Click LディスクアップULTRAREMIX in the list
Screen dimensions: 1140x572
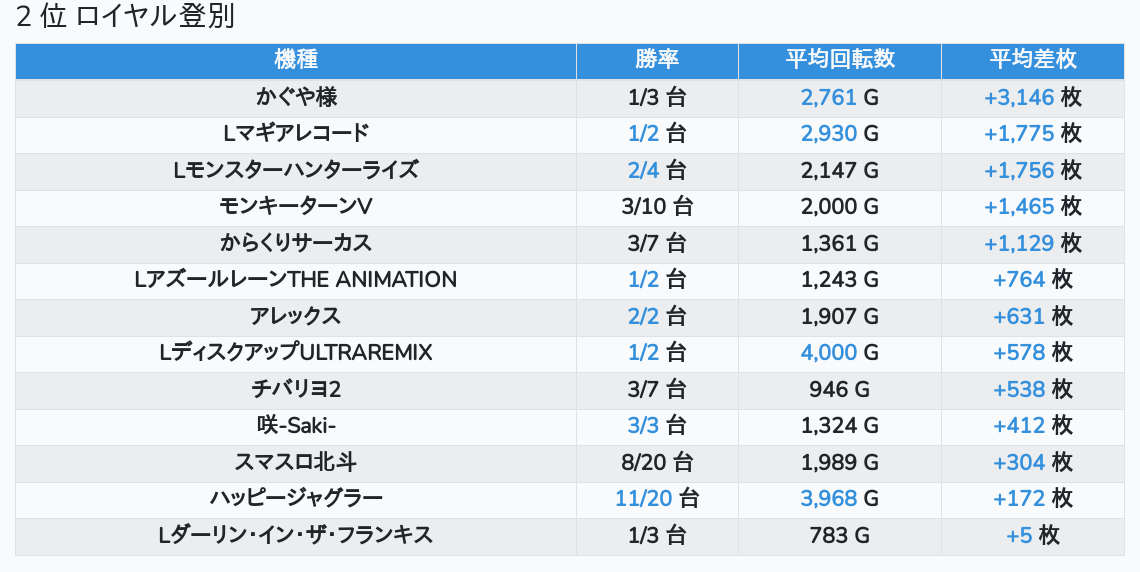(x=296, y=352)
